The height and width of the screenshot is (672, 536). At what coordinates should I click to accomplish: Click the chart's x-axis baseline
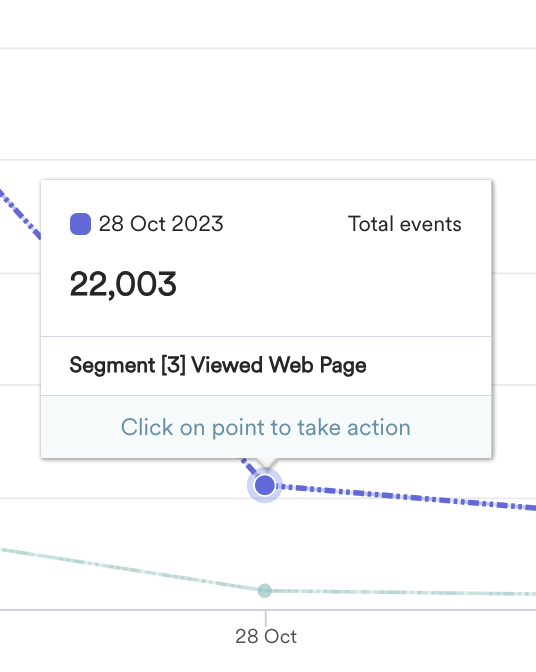268,609
